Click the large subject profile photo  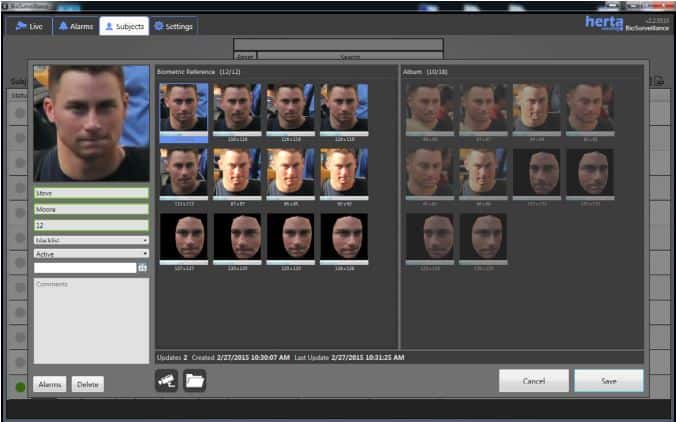tap(91, 124)
